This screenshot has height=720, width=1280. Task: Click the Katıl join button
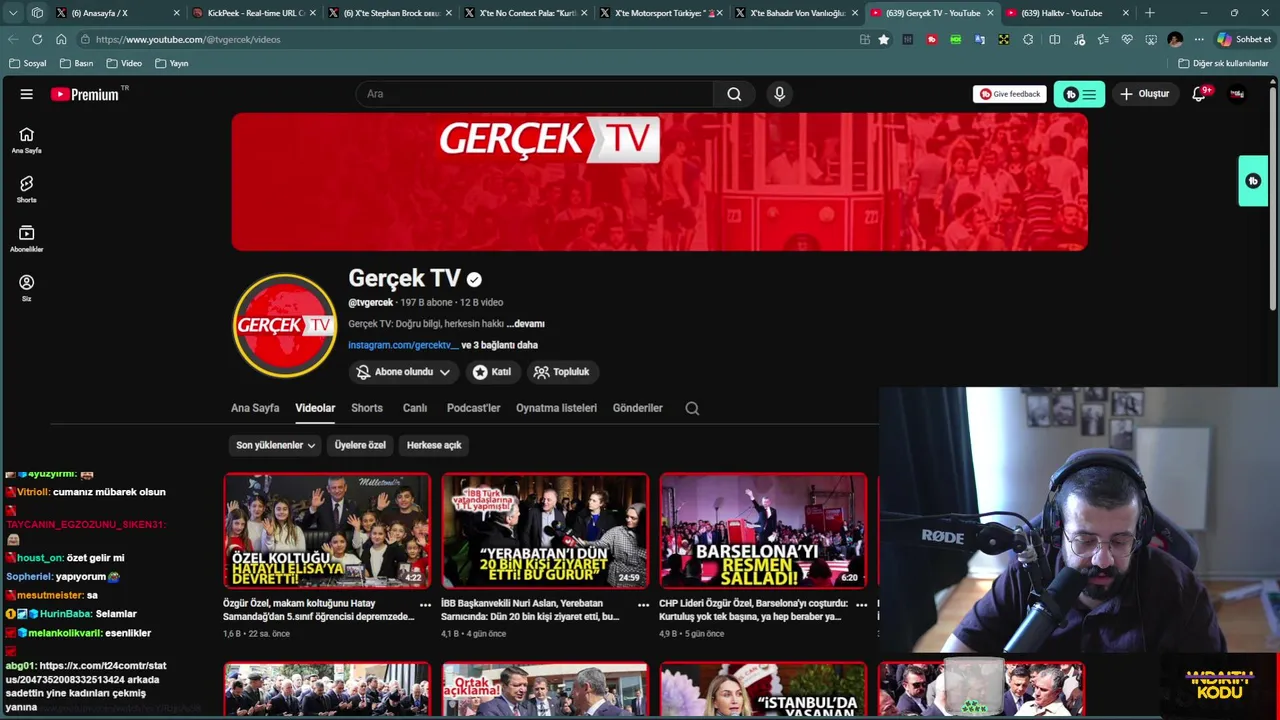coord(492,372)
